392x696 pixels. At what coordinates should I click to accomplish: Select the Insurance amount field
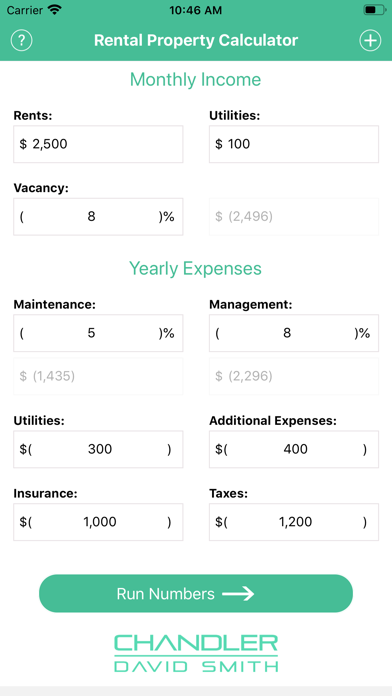(x=98, y=522)
